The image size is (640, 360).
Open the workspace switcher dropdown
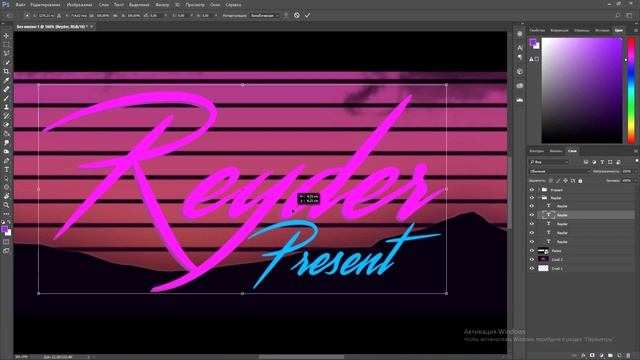click(x=629, y=16)
